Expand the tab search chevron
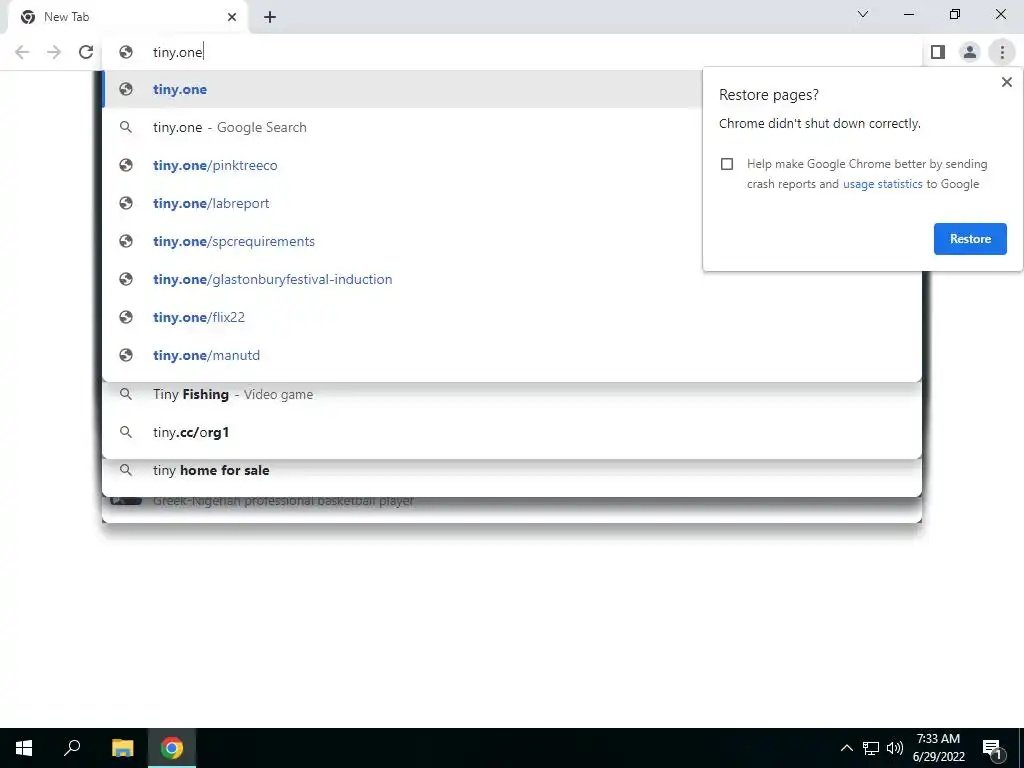The width and height of the screenshot is (1024, 768). (x=863, y=14)
